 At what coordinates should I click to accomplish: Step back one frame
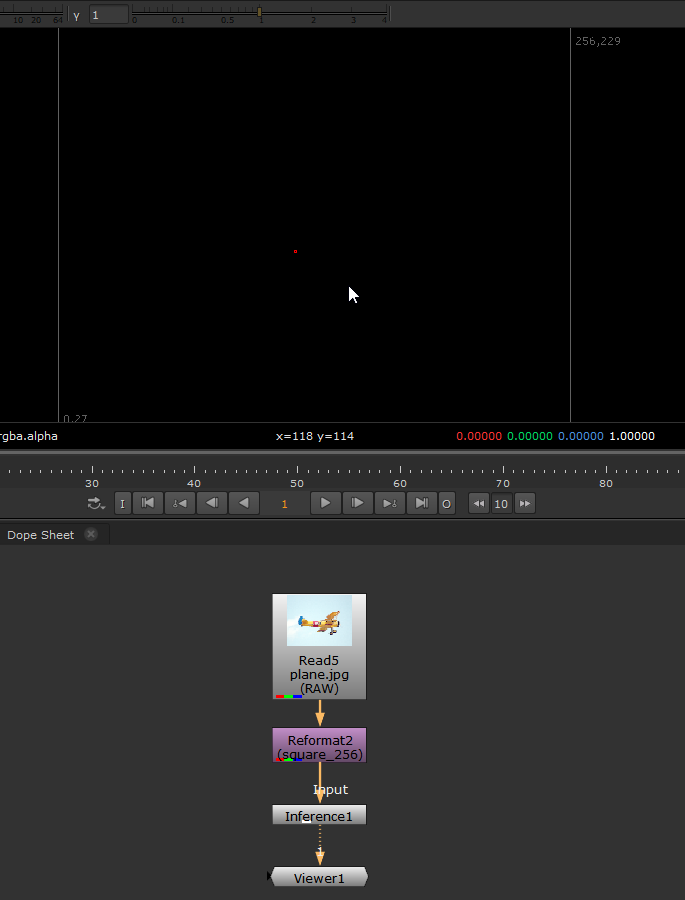point(211,503)
